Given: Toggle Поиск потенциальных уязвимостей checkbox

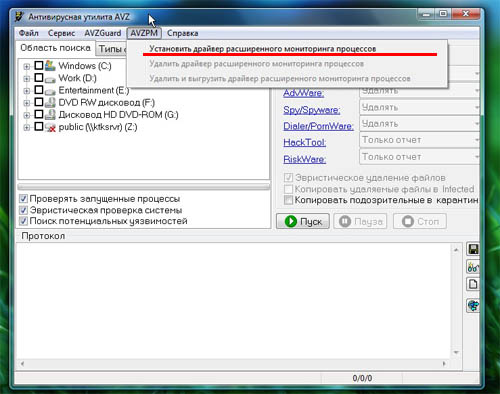Looking at the screenshot, I should pyautogui.click(x=23, y=221).
